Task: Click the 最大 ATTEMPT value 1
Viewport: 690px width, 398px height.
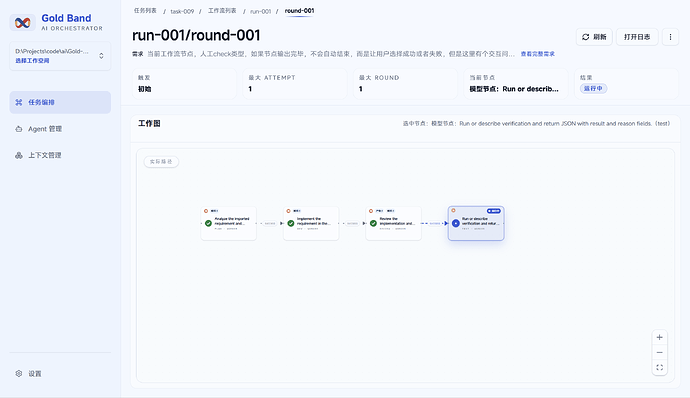Action: (250, 89)
